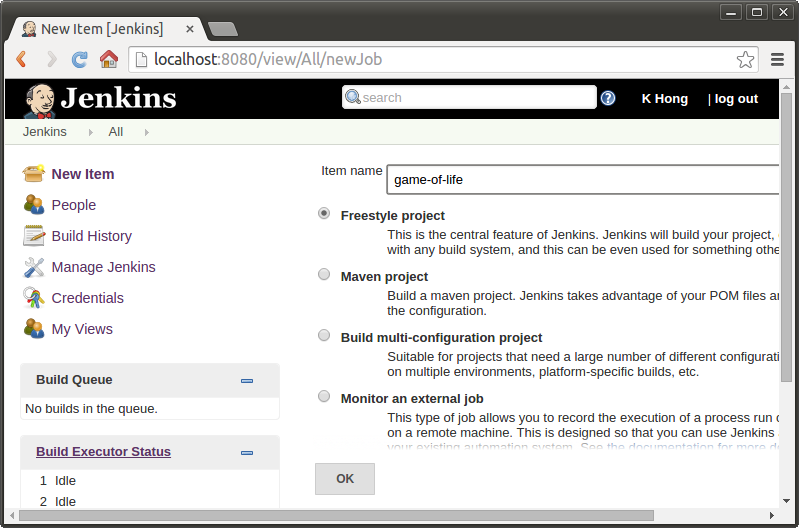Click the Build History notepad icon
This screenshot has width=799, height=528.
pos(34,235)
